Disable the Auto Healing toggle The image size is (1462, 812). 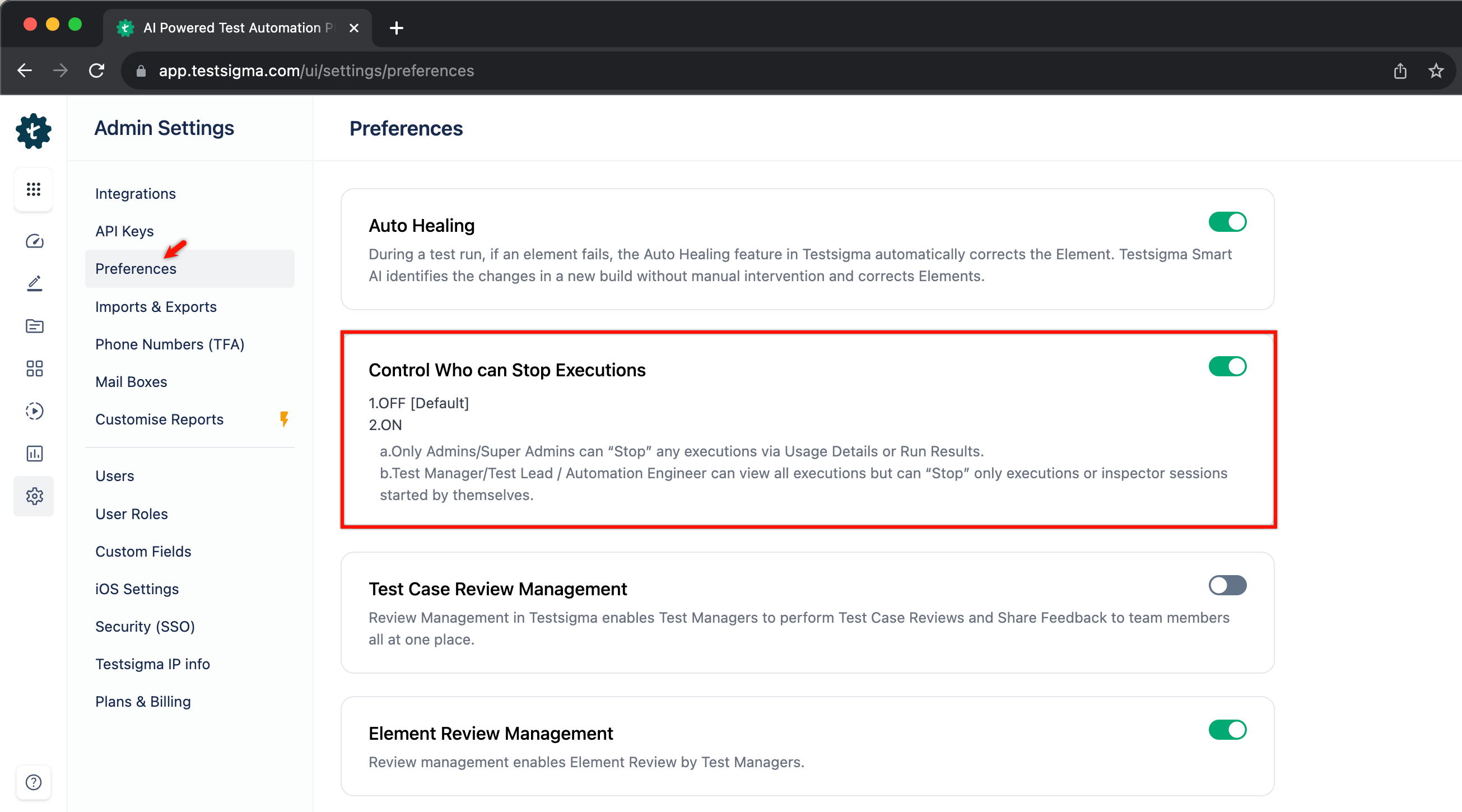pyautogui.click(x=1227, y=222)
